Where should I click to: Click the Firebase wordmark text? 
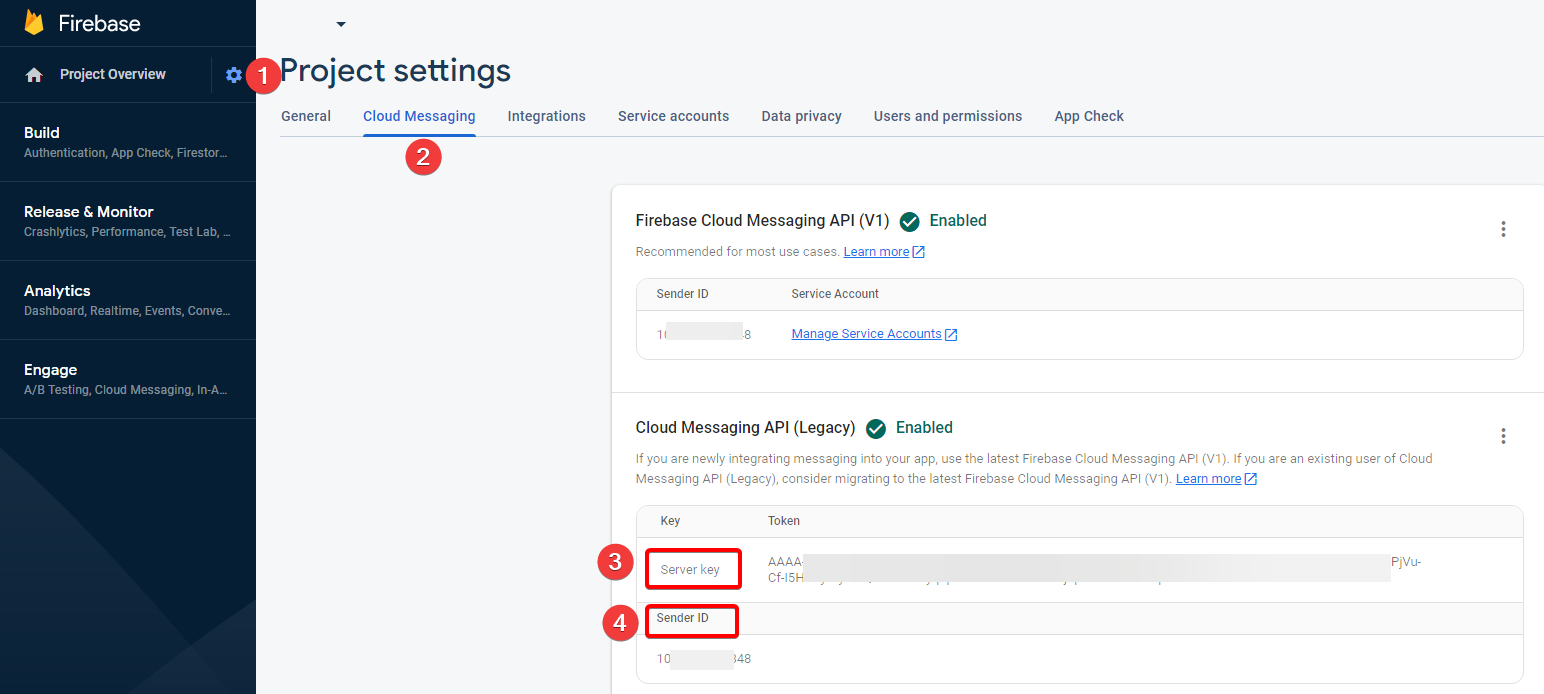[100, 24]
